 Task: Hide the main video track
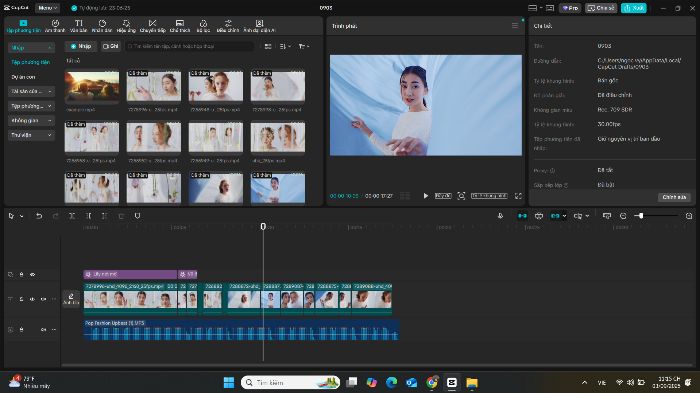click(x=32, y=299)
